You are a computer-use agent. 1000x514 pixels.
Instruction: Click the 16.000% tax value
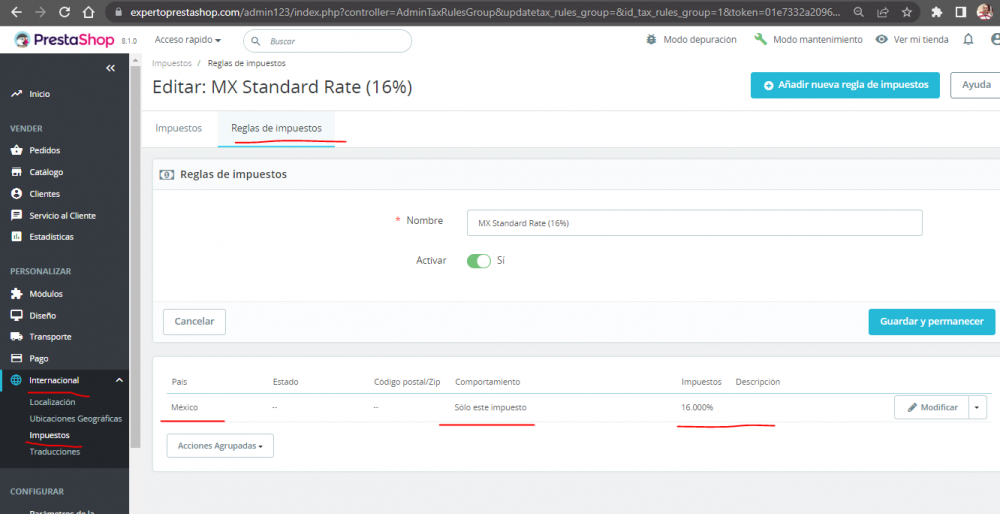[x=696, y=408]
